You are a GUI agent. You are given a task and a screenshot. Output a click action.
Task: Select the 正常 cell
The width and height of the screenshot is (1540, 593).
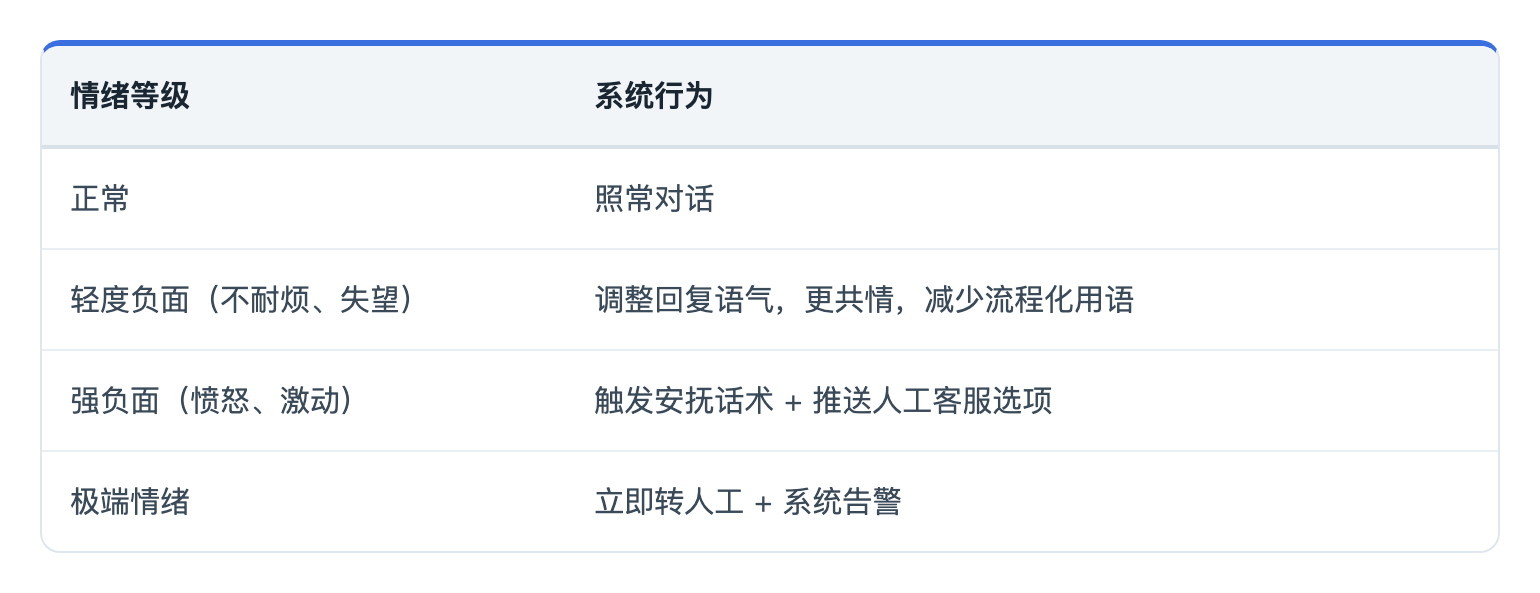coord(100,199)
